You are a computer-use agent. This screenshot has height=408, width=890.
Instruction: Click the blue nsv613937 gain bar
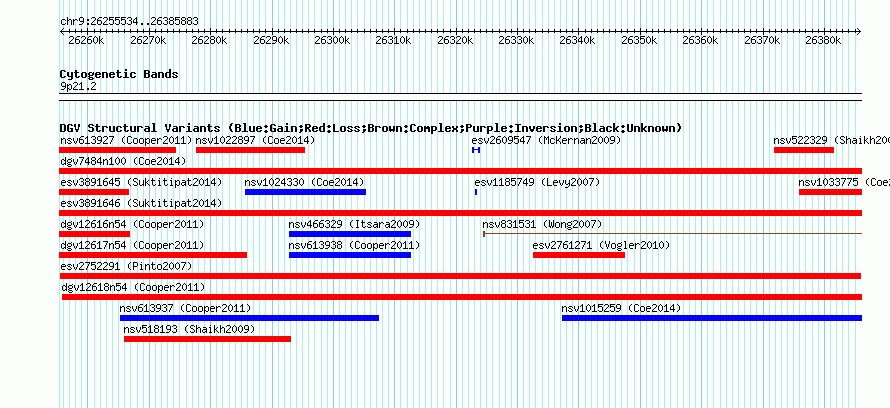249,318
